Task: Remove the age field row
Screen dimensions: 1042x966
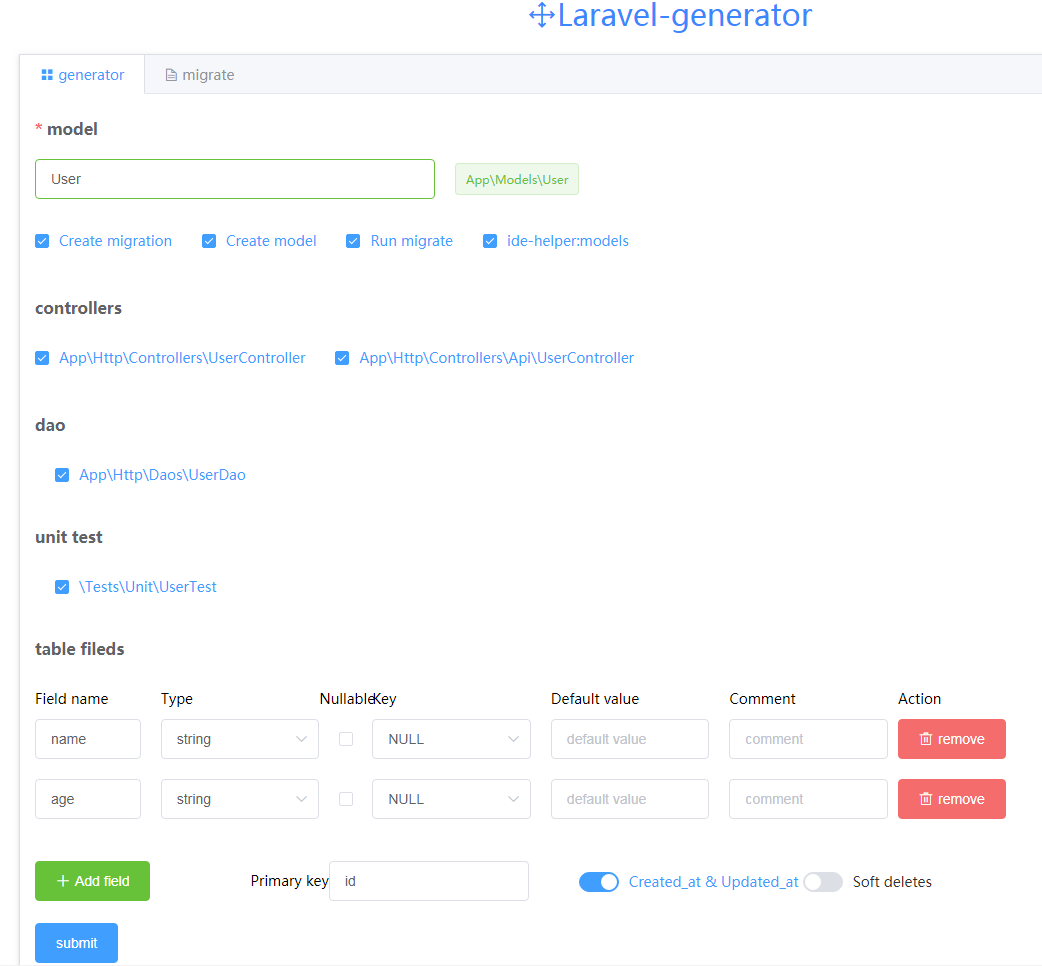Action: click(x=952, y=799)
